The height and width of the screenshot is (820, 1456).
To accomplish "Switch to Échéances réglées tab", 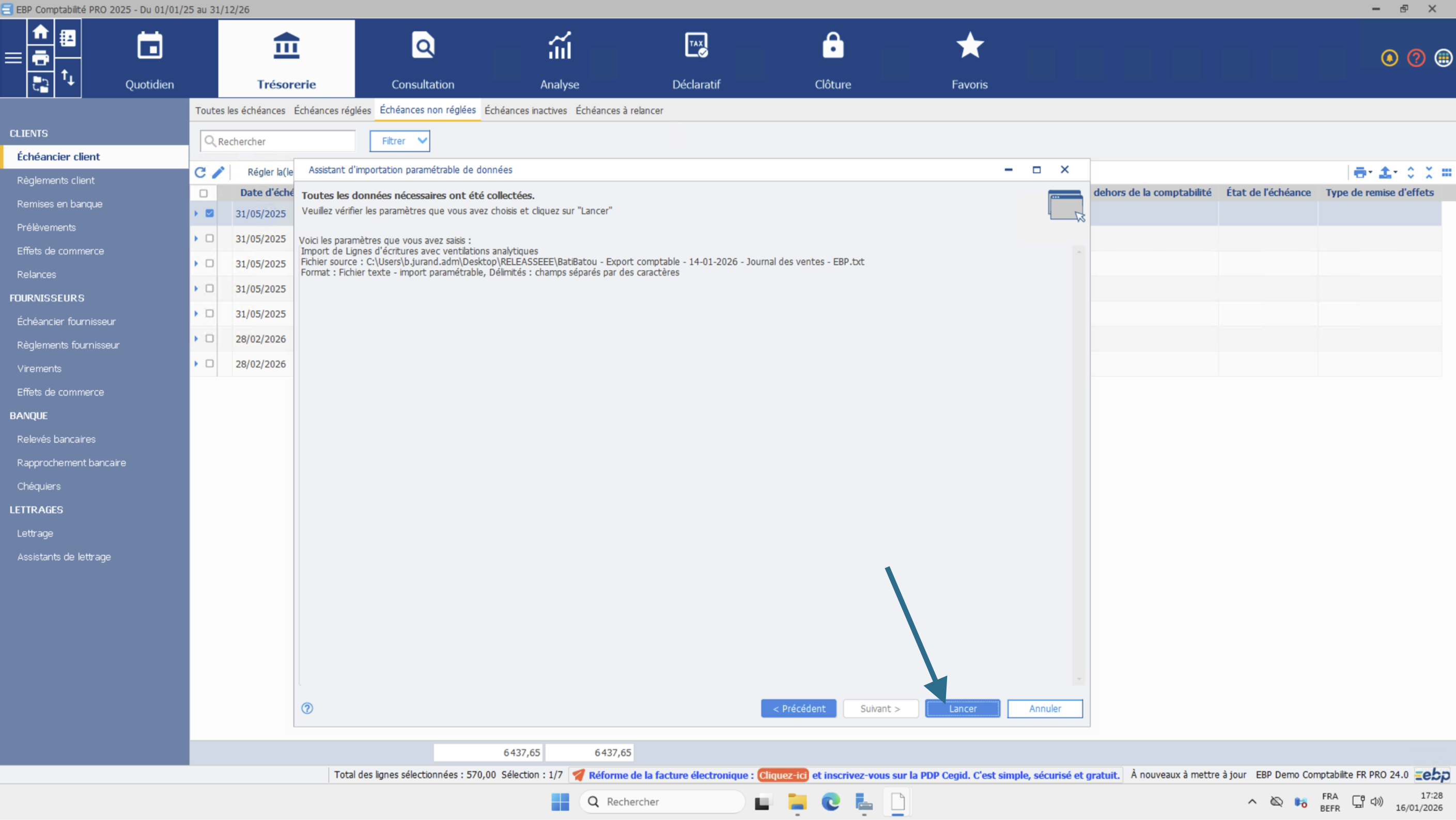I will coord(332,110).
